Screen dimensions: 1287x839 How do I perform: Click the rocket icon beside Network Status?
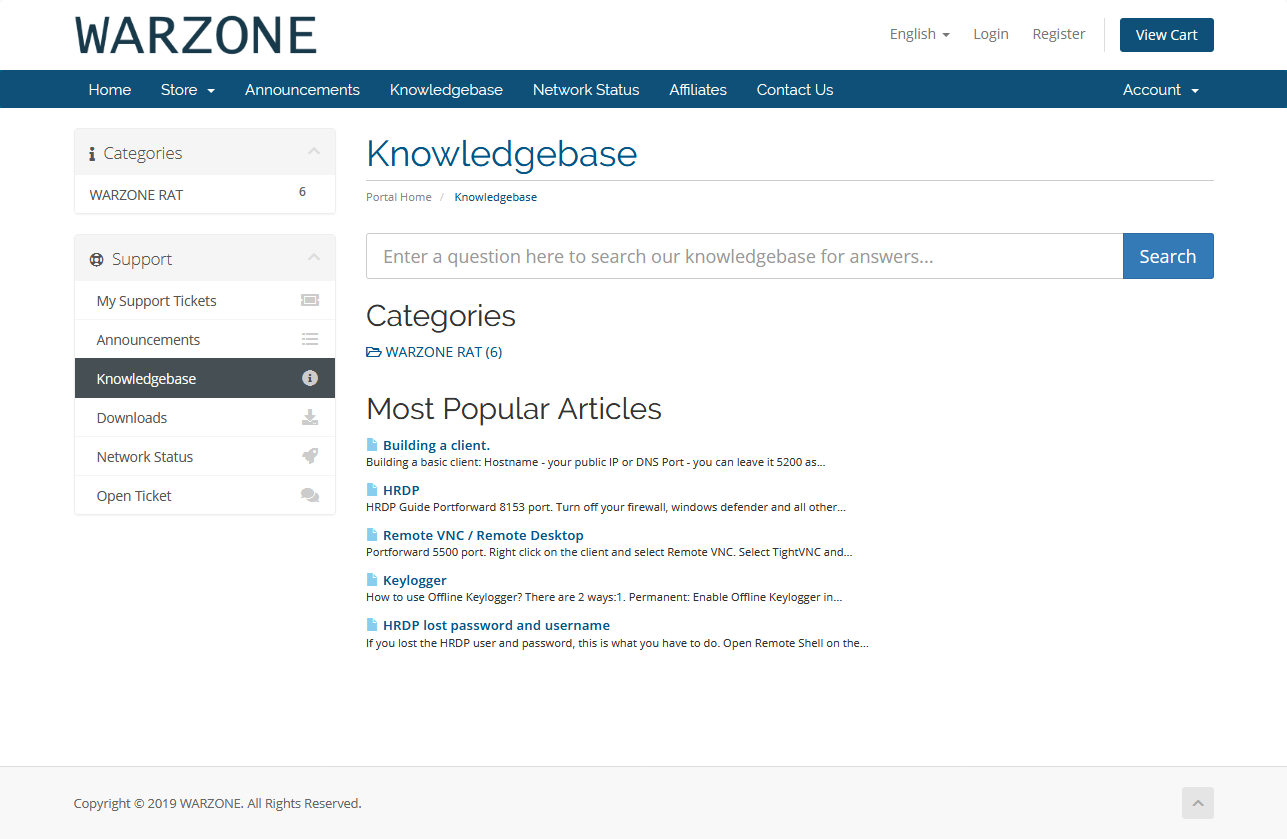(x=310, y=456)
